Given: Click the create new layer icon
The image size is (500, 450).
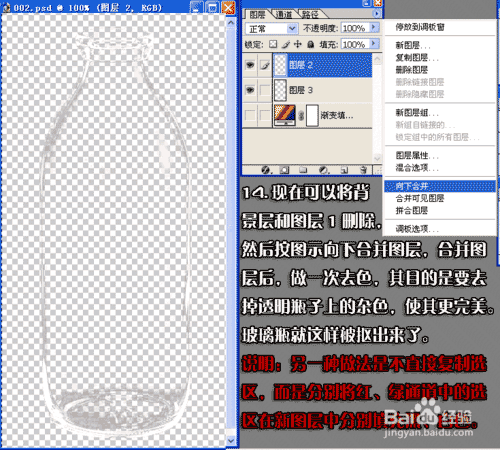Looking at the screenshot, I should click(x=344, y=170).
